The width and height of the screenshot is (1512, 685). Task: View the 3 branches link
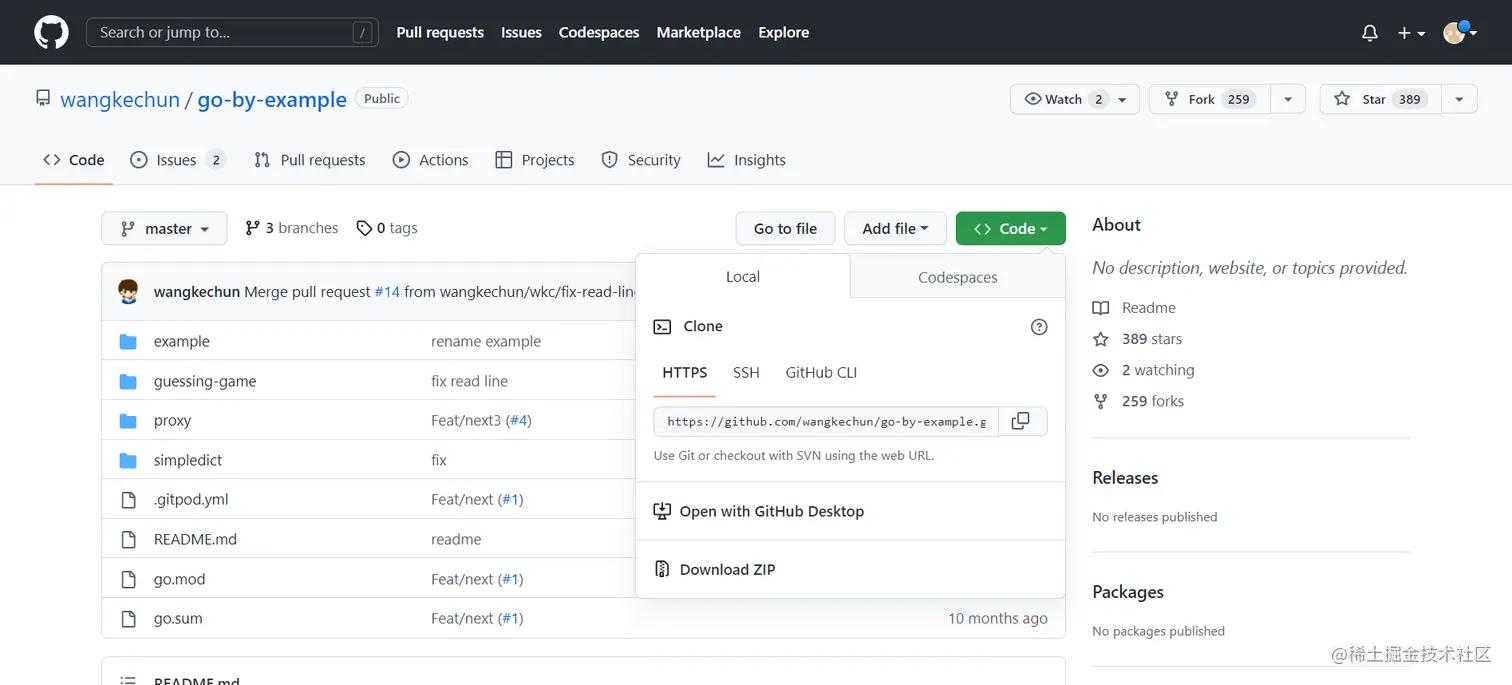(292, 228)
